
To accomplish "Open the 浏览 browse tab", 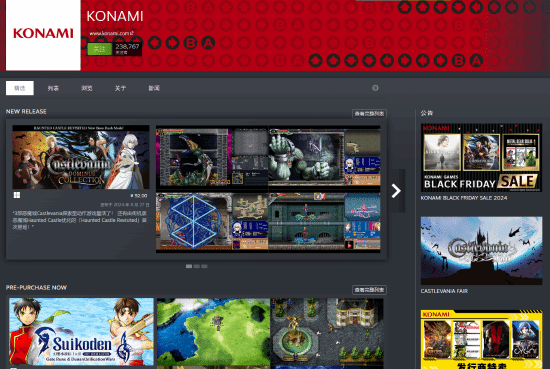I will [x=87, y=88].
